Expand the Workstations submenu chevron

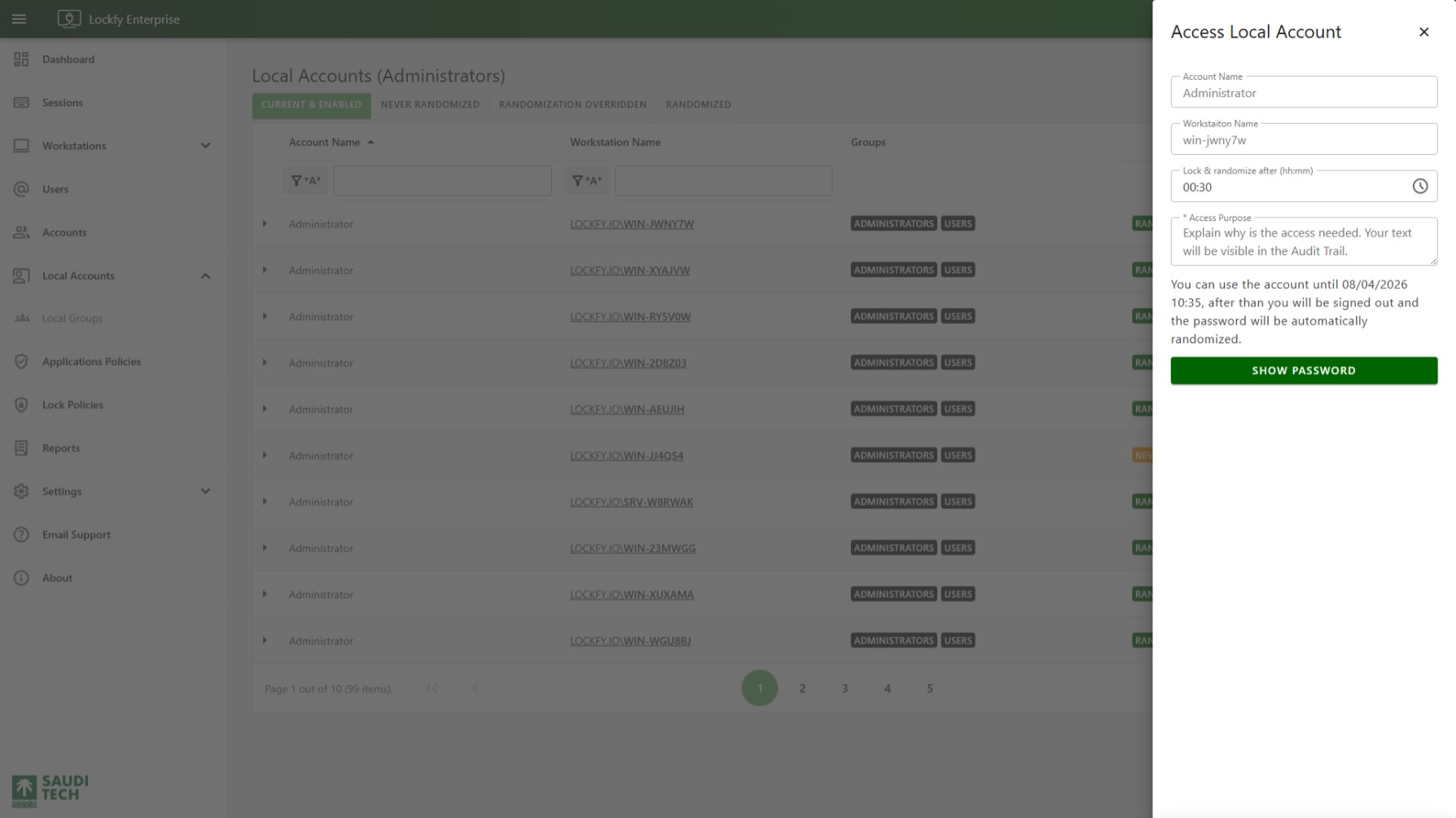tap(205, 146)
